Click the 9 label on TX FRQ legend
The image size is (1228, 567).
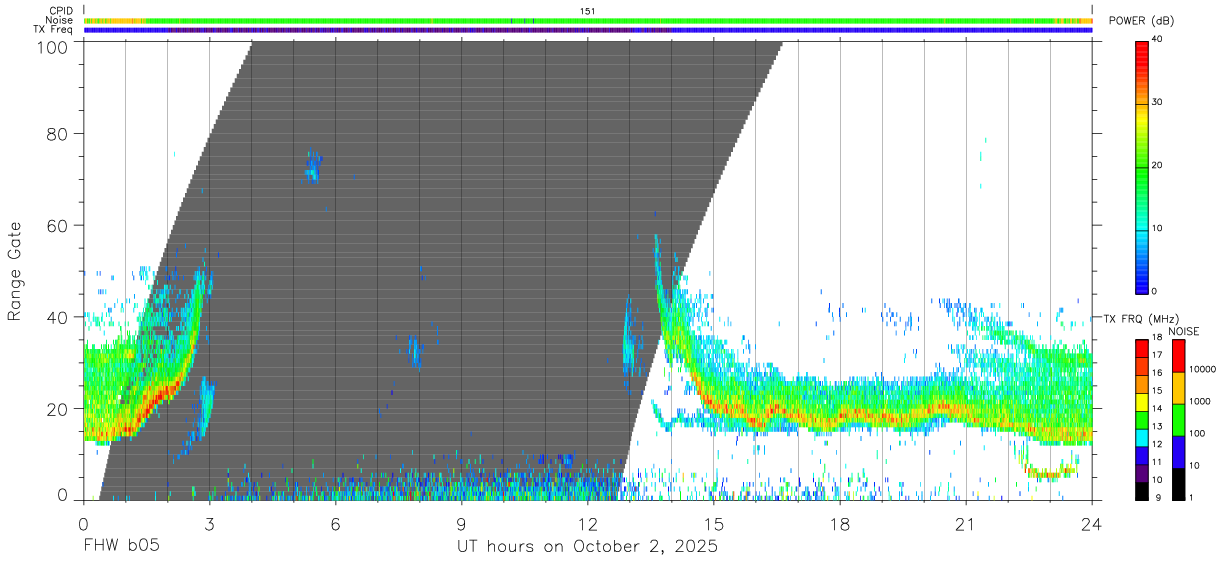click(x=1157, y=498)
